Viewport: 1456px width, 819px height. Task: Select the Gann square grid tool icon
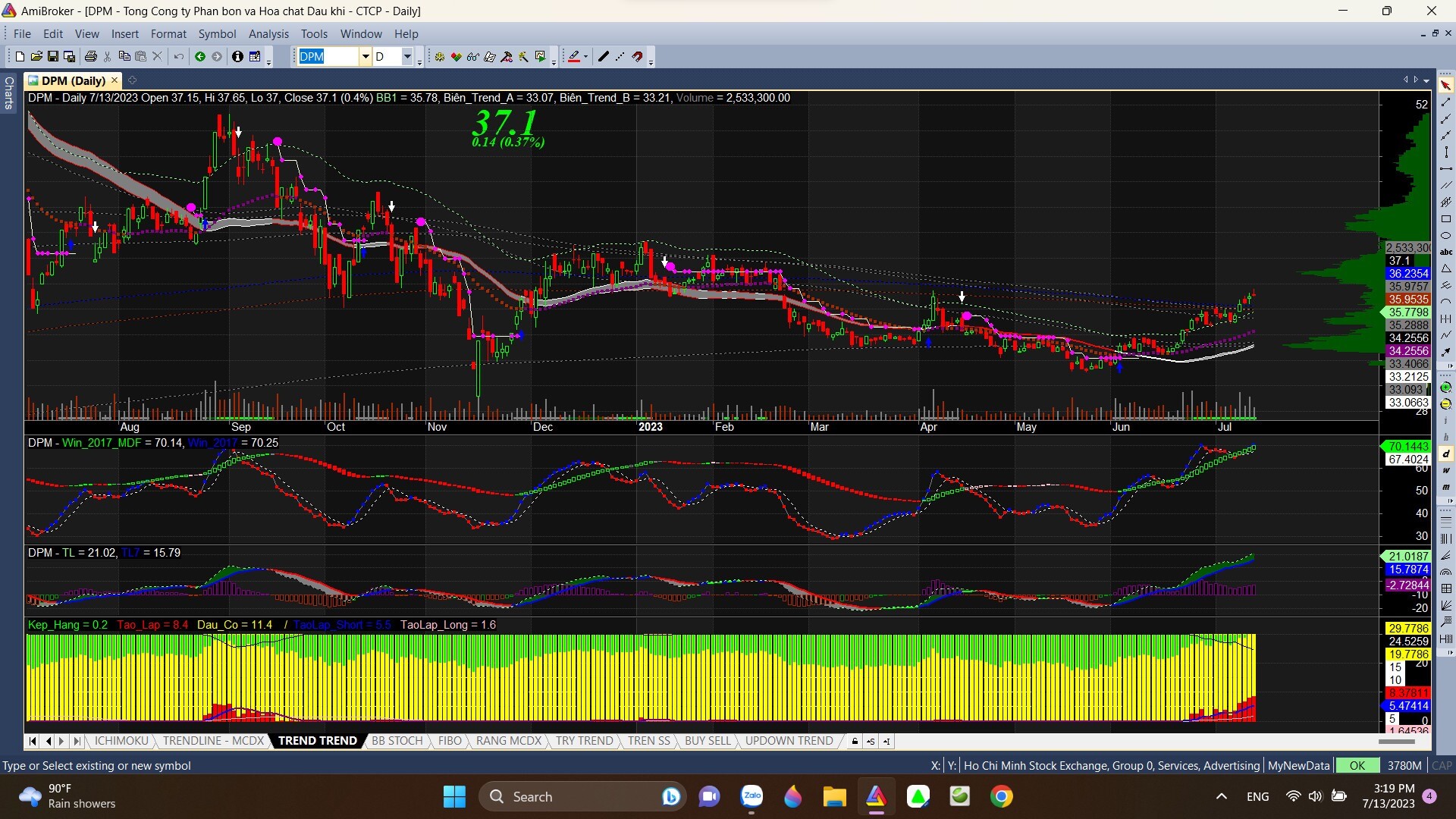[x=1446, y=588]
